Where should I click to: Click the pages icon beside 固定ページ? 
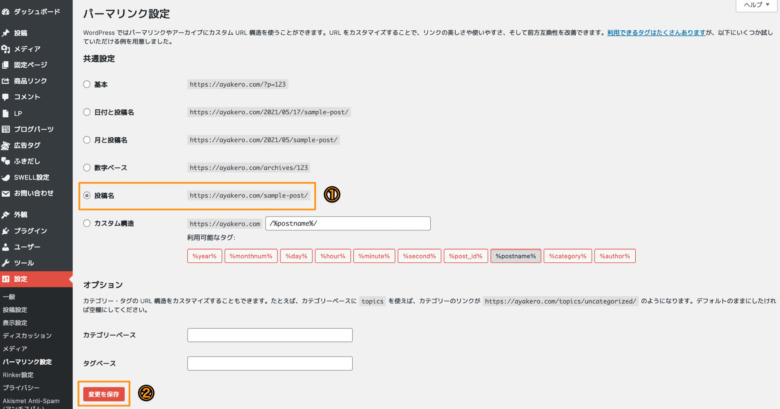click(x=5, y=65)
